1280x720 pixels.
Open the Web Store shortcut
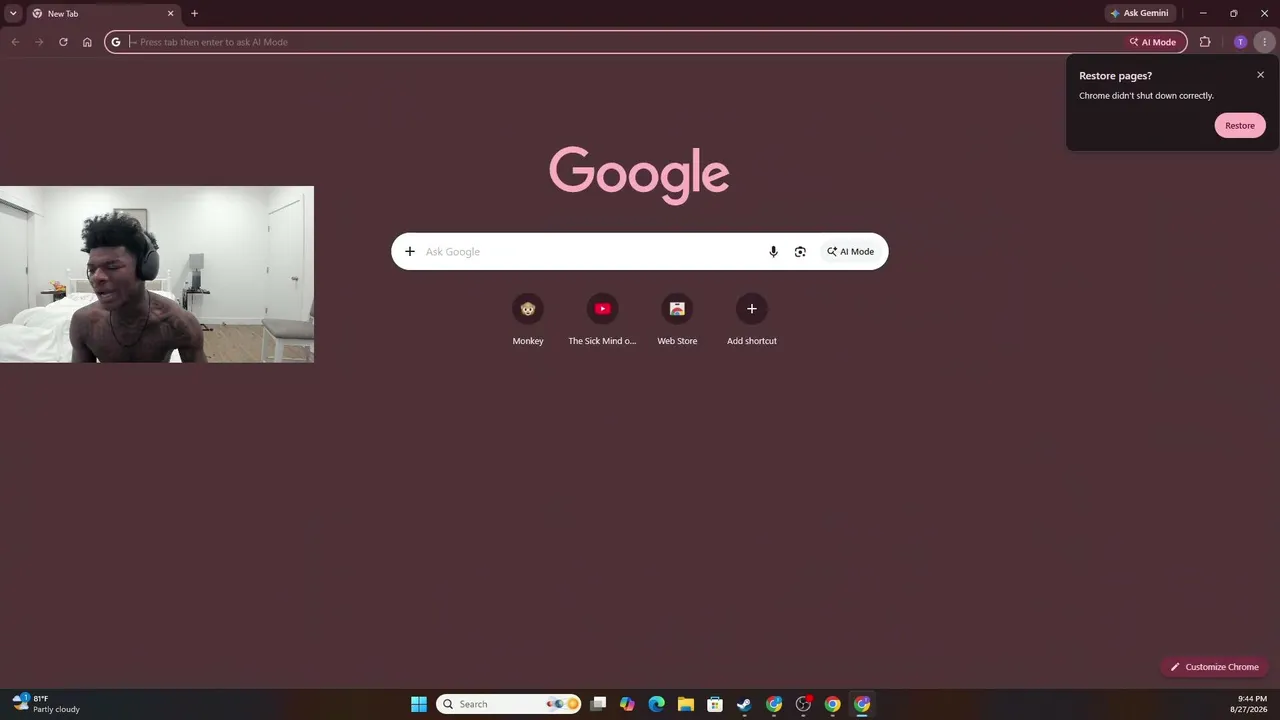(x=677, y=320)
